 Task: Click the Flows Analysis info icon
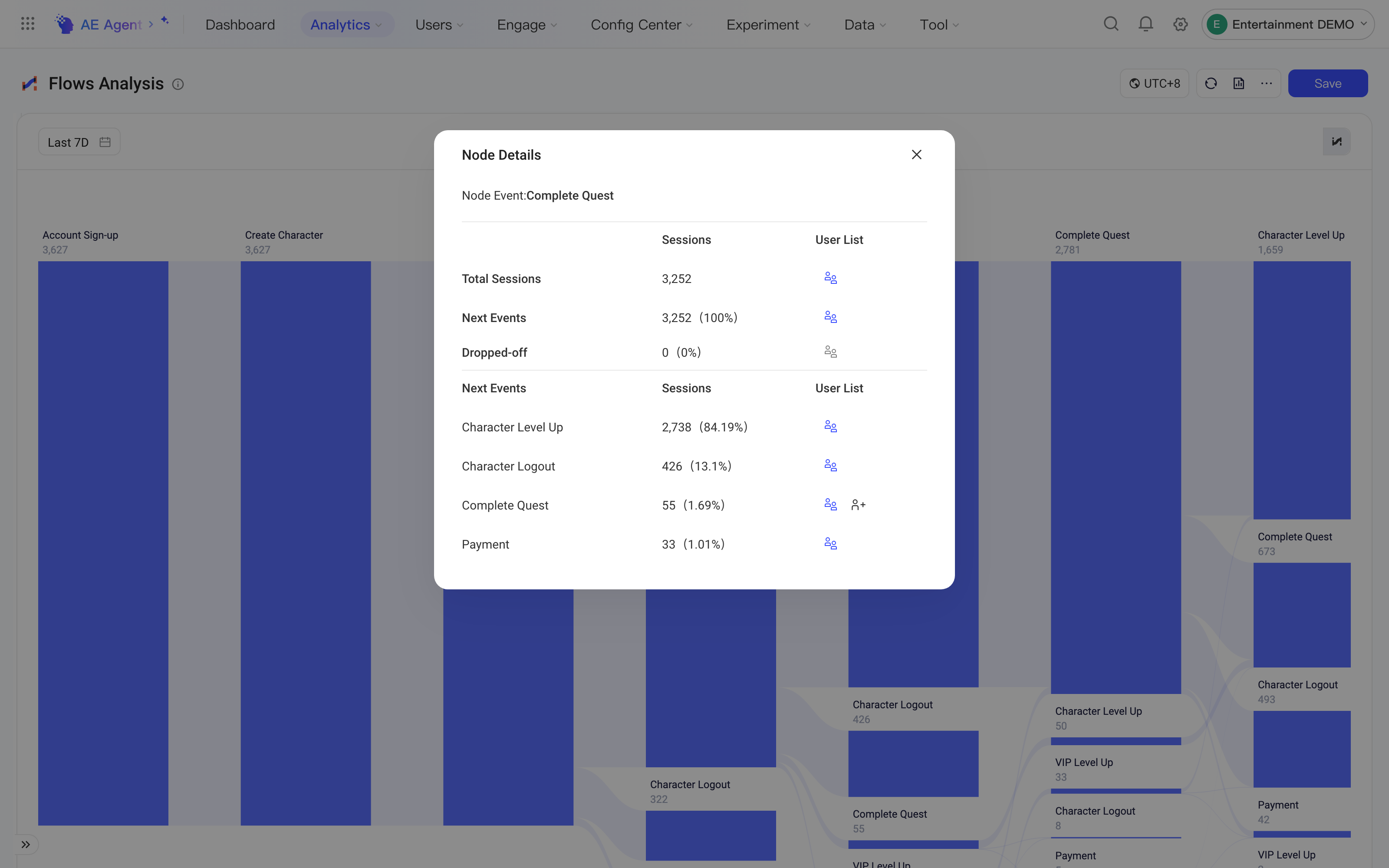(178, 84)
